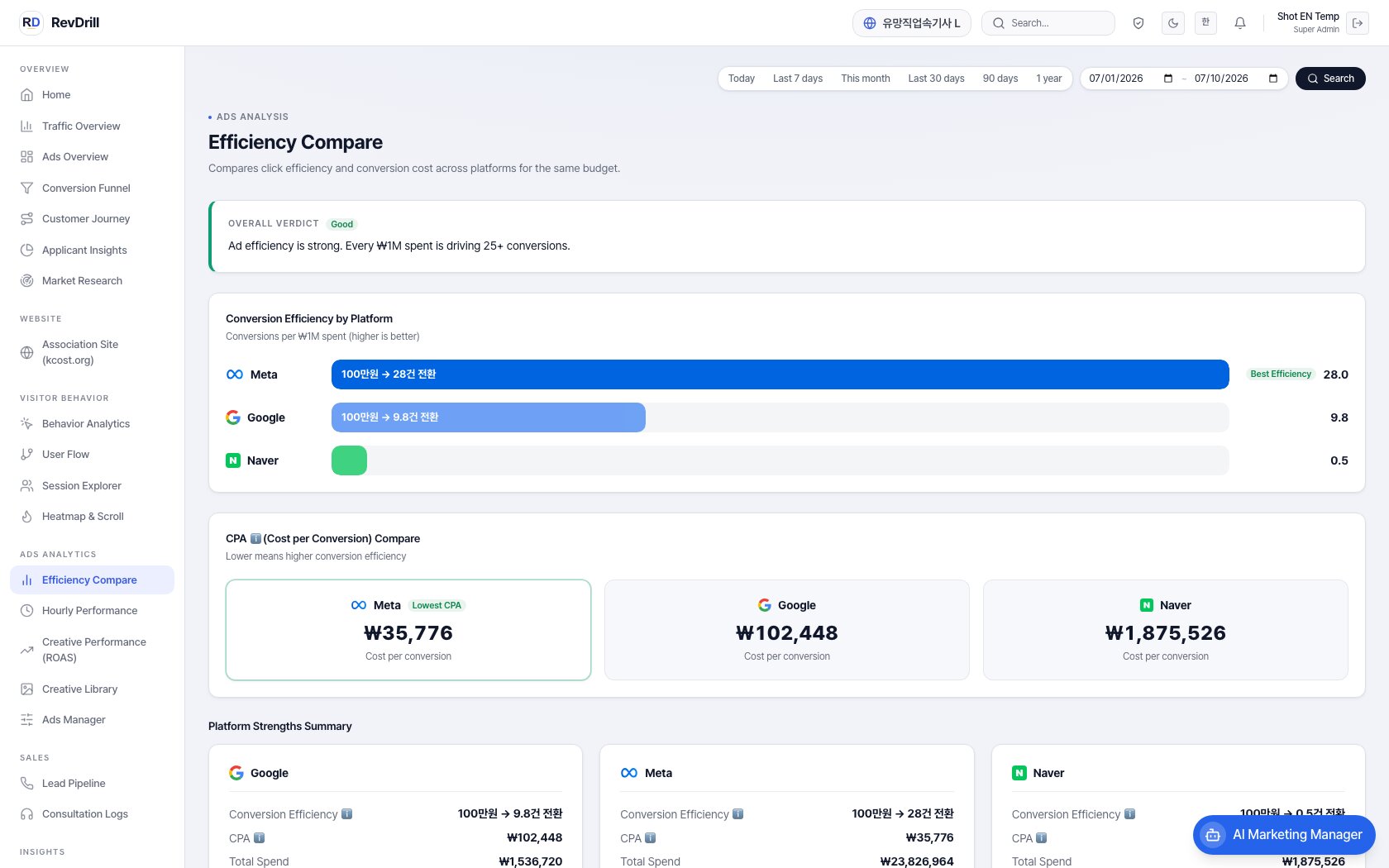Click the Google Total Spend value ₩1,536,720
Screen dimensions: 1389x868
tap(531, 861)
